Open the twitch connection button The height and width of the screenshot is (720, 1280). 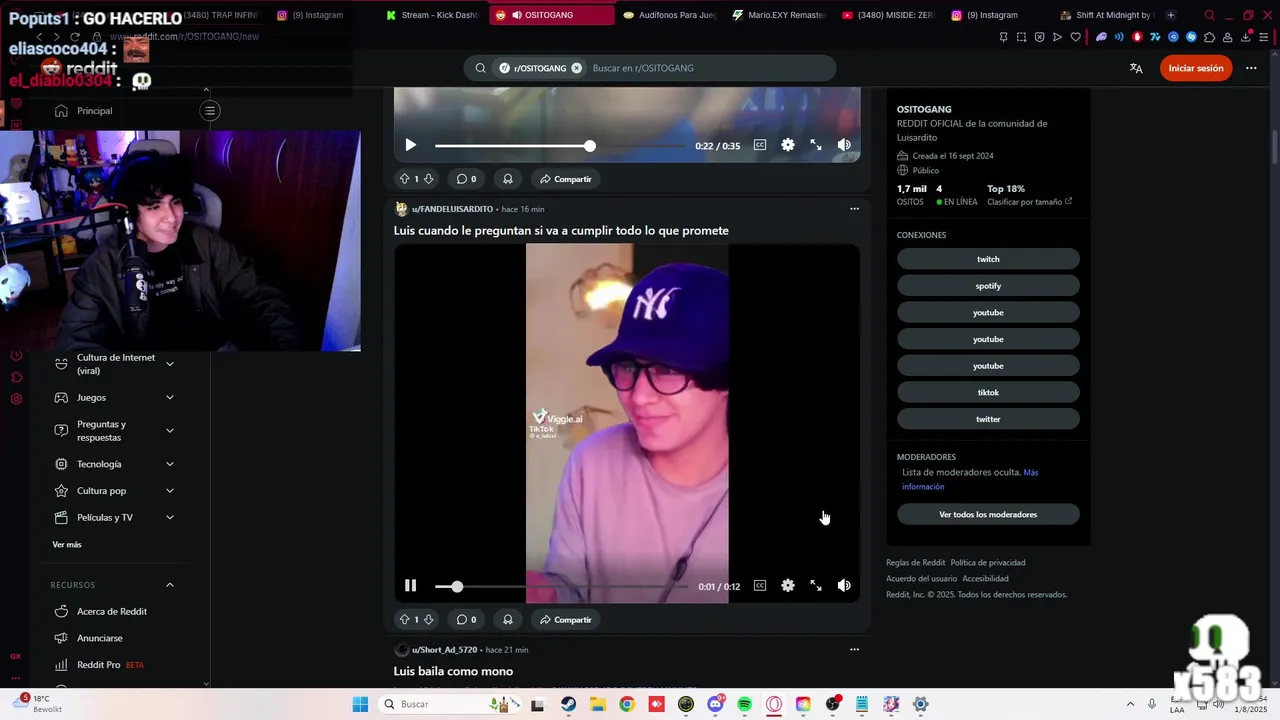pos(988,259)
